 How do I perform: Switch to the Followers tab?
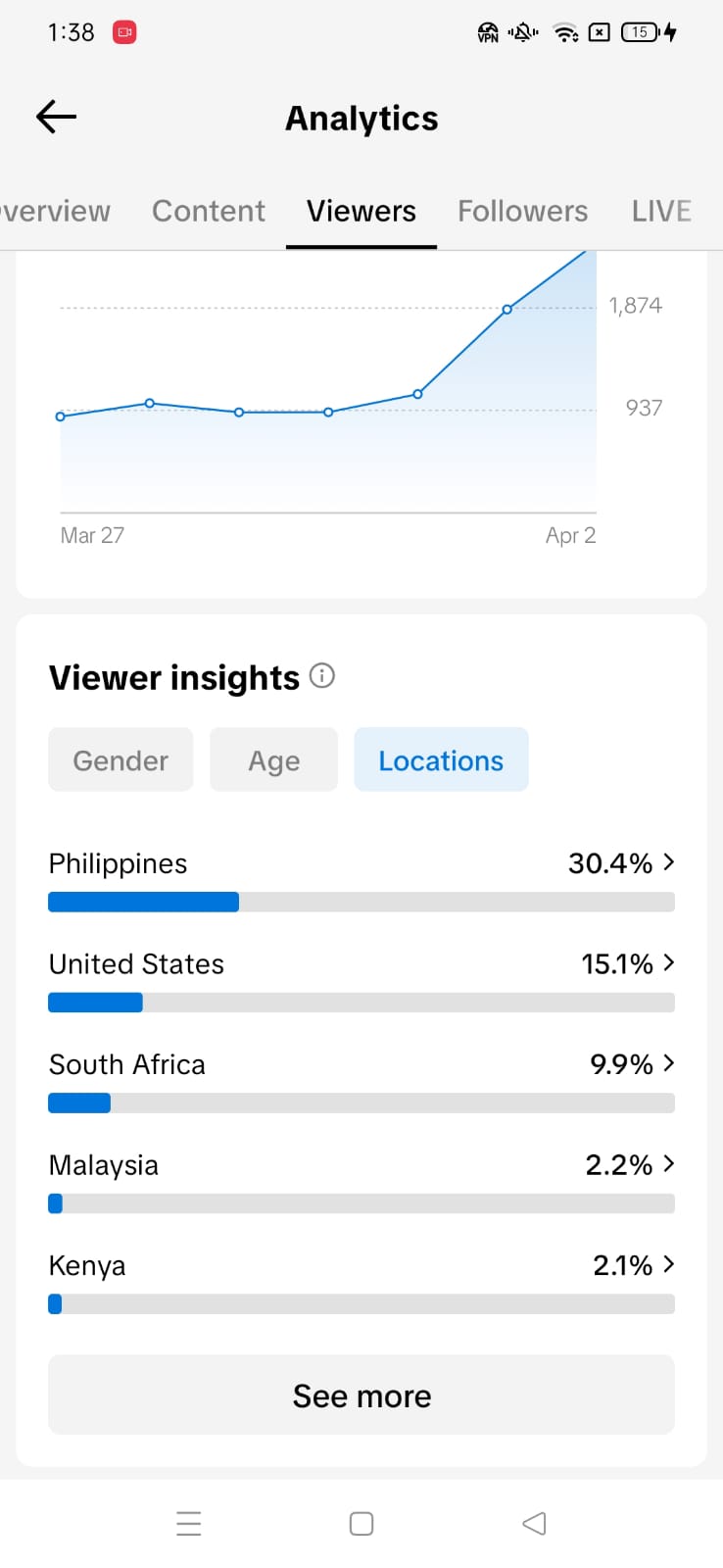(522, 211)
